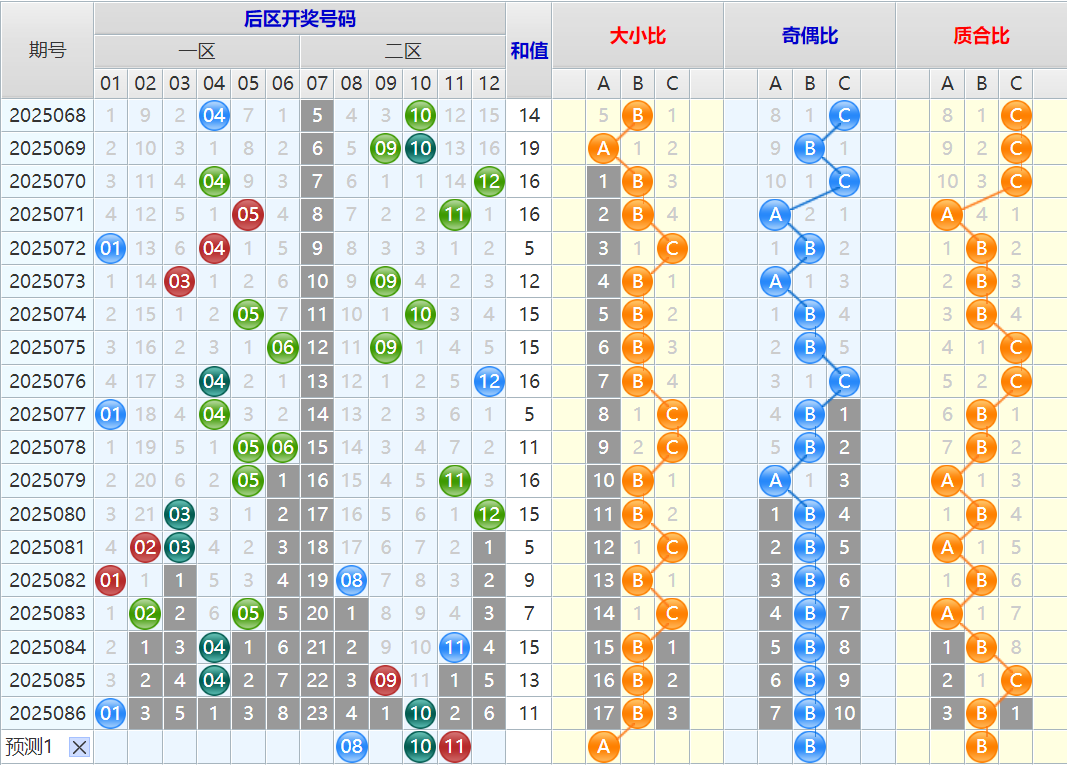Select the blue 08 ball in the 预测1 row
Screen dimensions: 1067x765
coord(351,746)
